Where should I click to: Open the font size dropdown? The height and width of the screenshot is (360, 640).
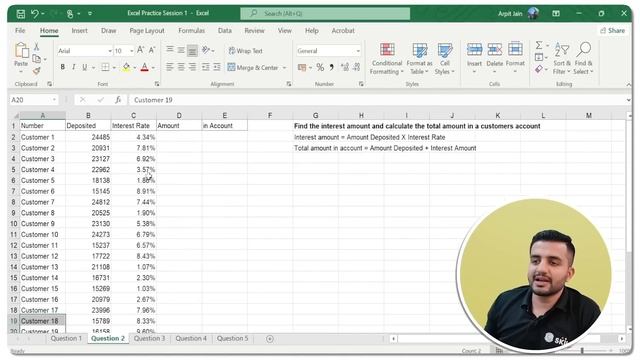click(x=132, y=51)
